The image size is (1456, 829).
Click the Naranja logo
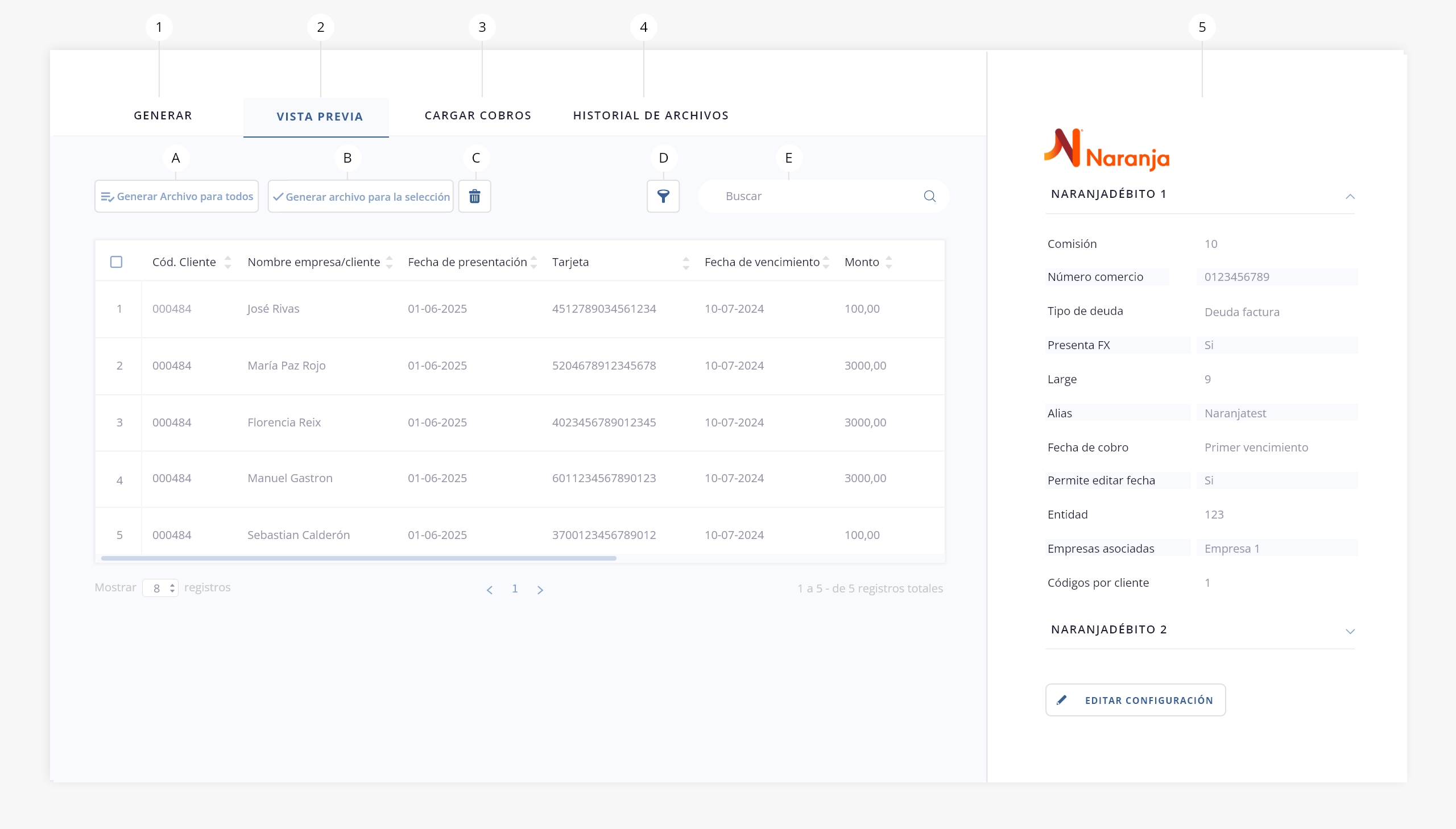pyautogui.click(x=1106, y=150)
